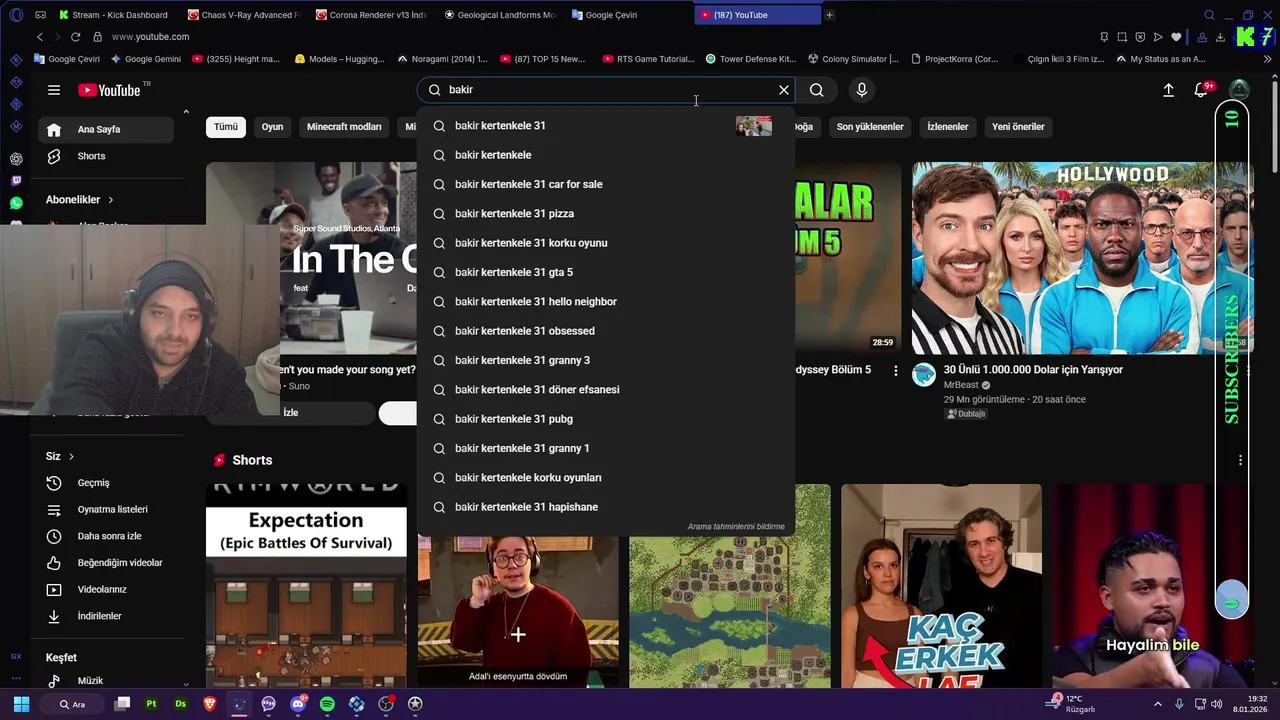Expand the Siz section
1280x720 pixels.
click(60, 457)
